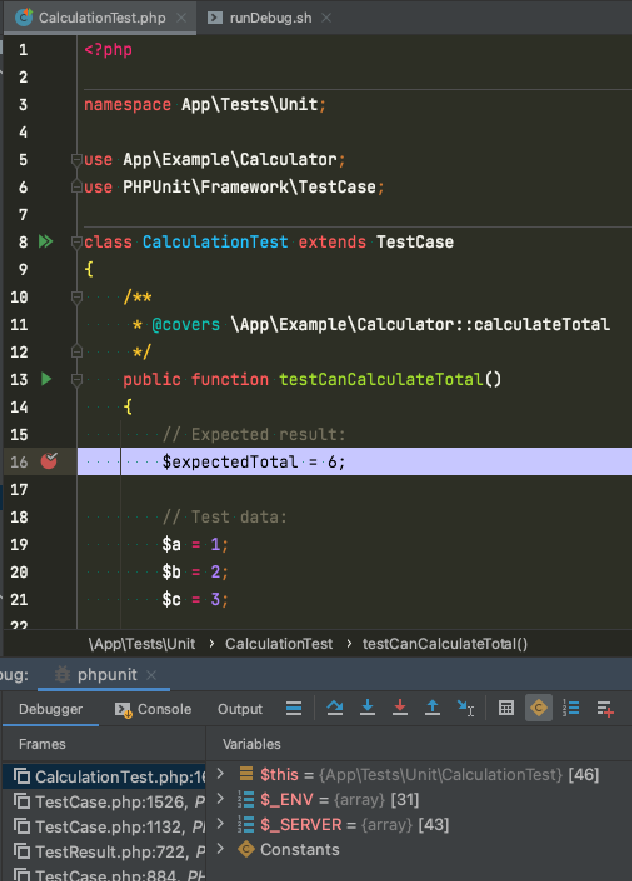Click the Add Watch icon

(x=605, y=709)
